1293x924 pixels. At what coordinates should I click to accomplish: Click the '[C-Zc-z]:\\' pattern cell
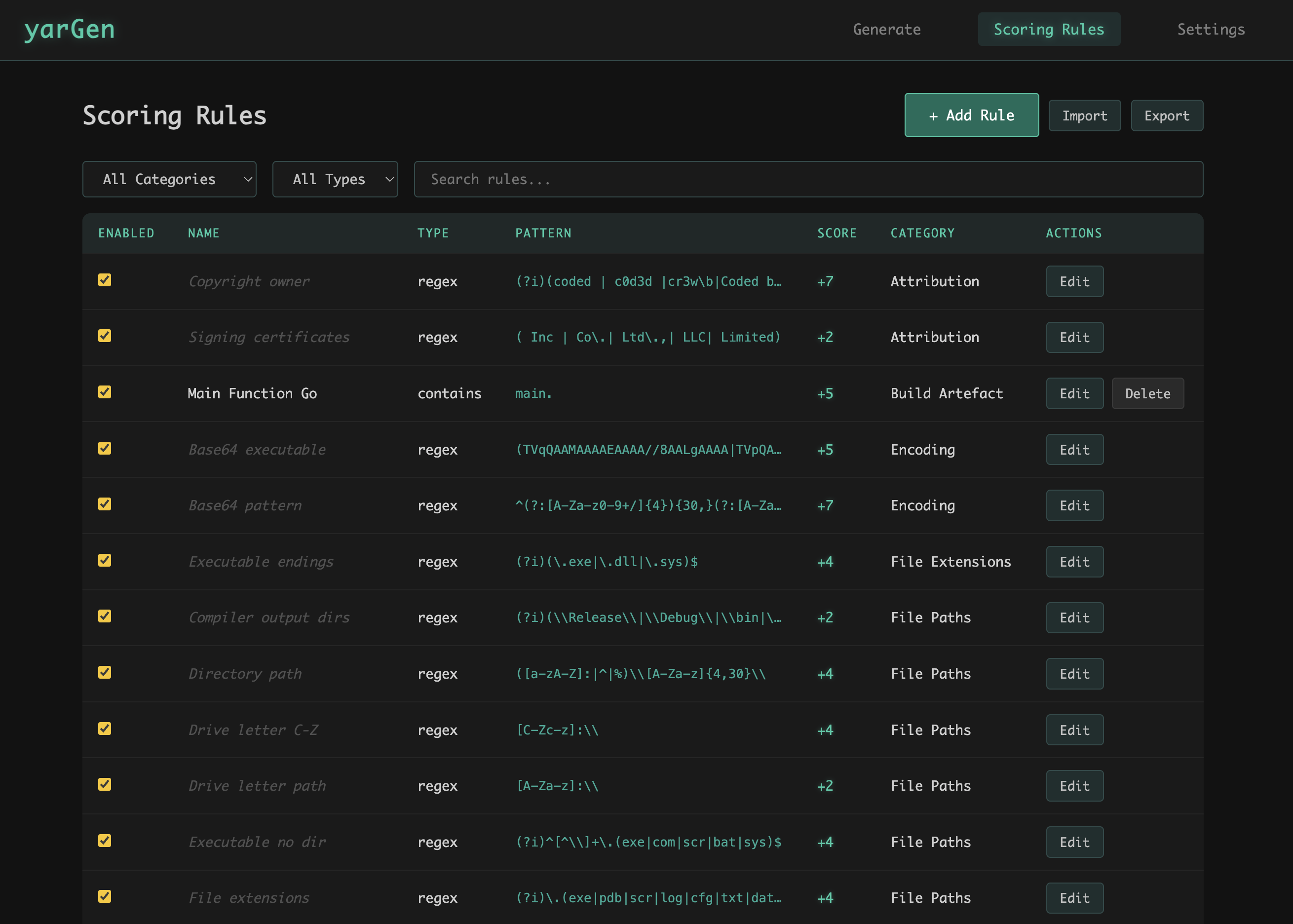click(x=558, y=730)
